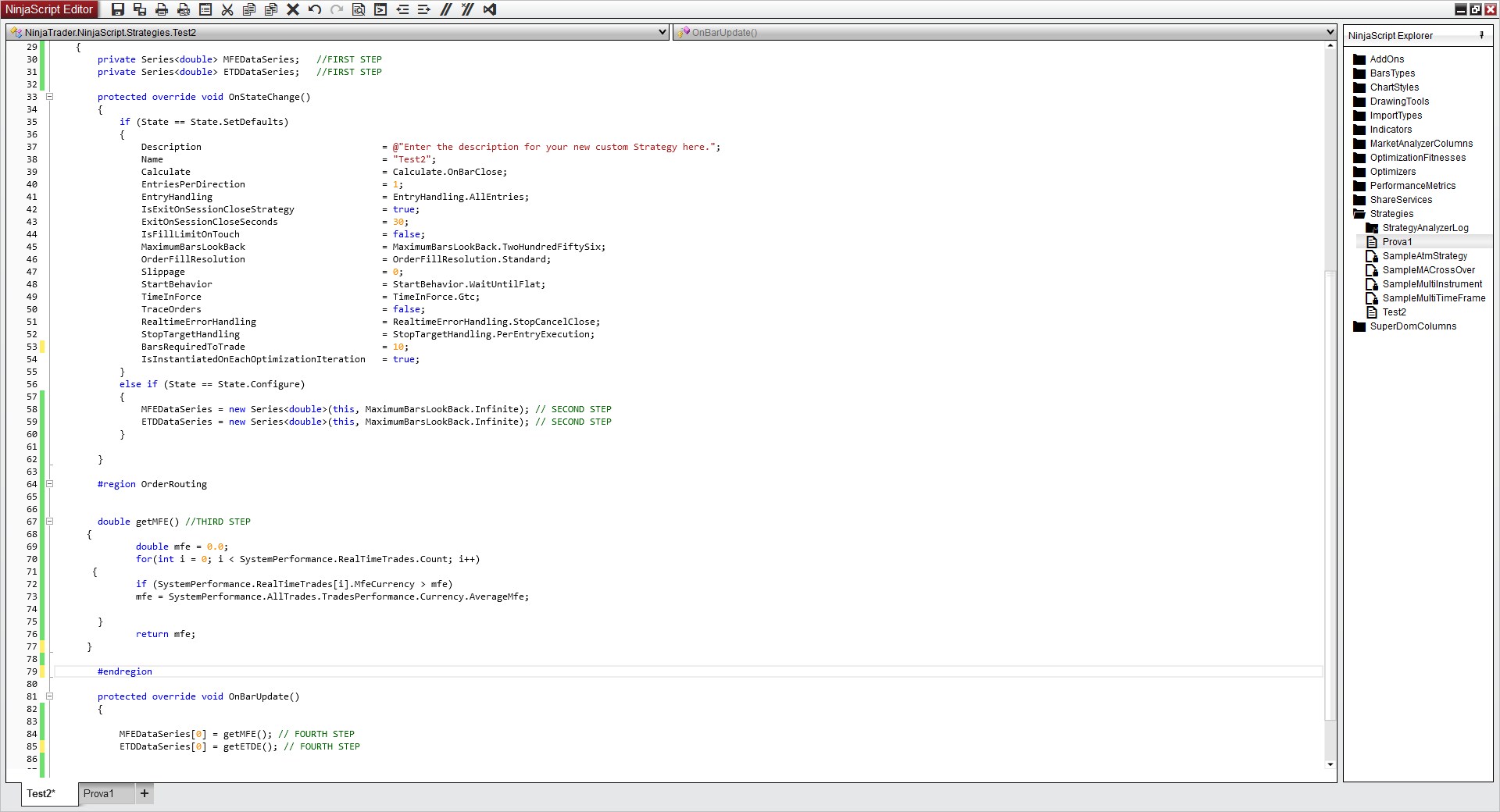Open the OnBarUpdate() member dropdown
Screen dimensions: 1500x812
point(1330,32)
